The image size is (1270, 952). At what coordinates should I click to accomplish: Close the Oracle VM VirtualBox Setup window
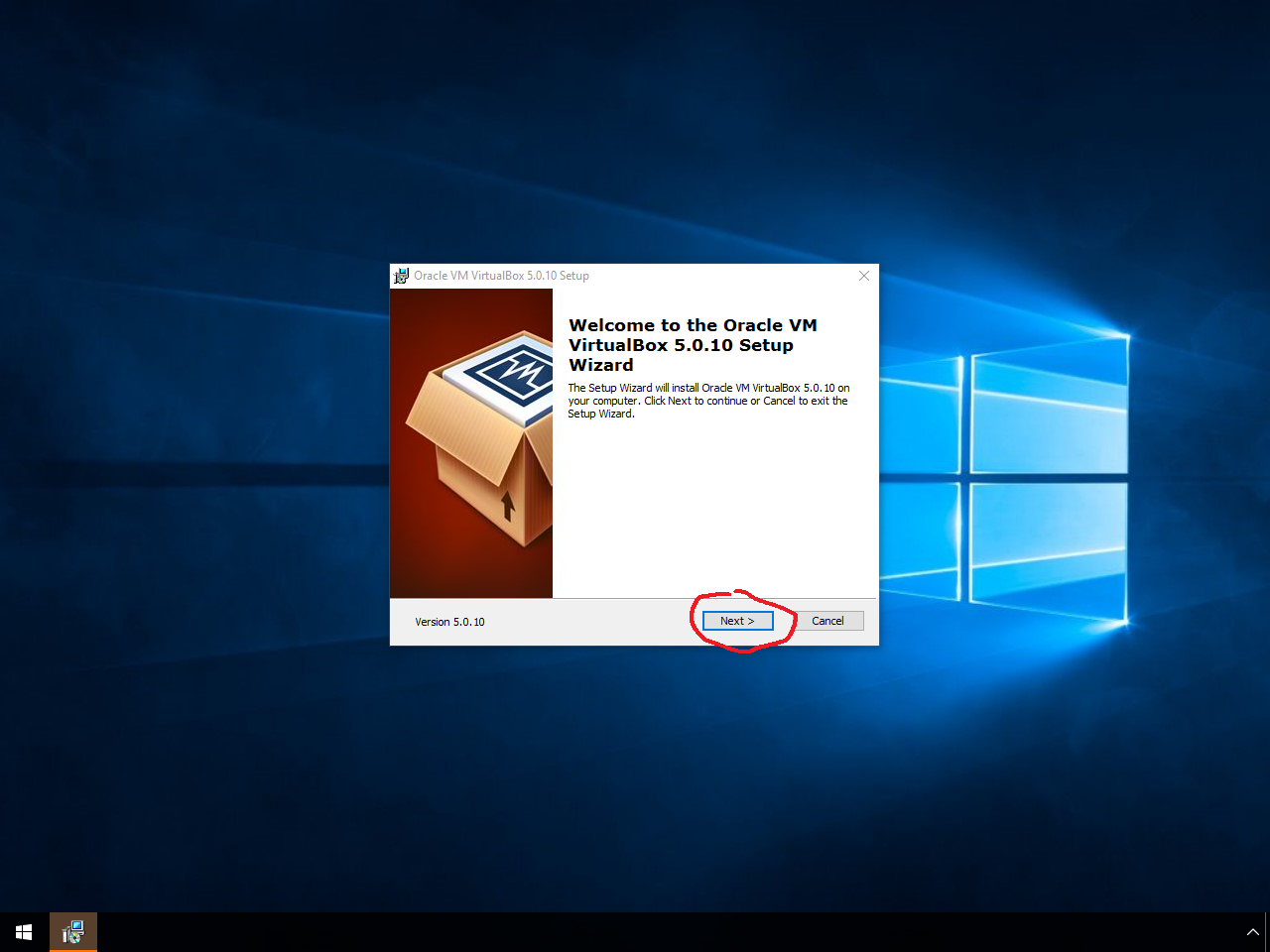pos(864,276)
